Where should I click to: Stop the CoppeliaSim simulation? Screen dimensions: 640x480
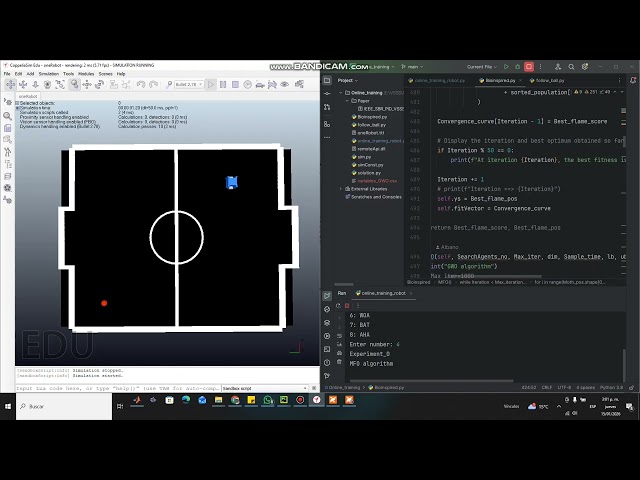[x=235, y=84]
